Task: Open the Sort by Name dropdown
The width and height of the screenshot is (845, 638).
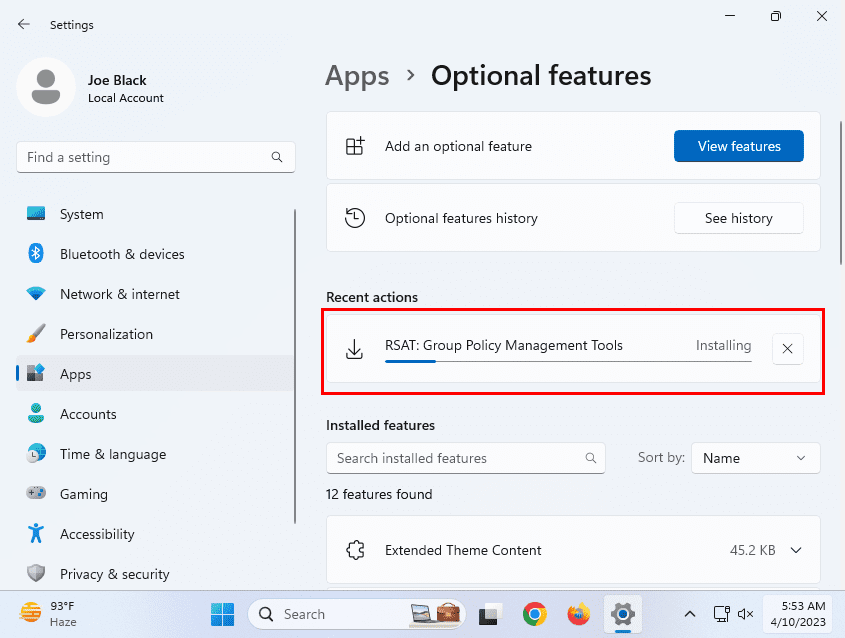Action: click(x=755, y=458)
